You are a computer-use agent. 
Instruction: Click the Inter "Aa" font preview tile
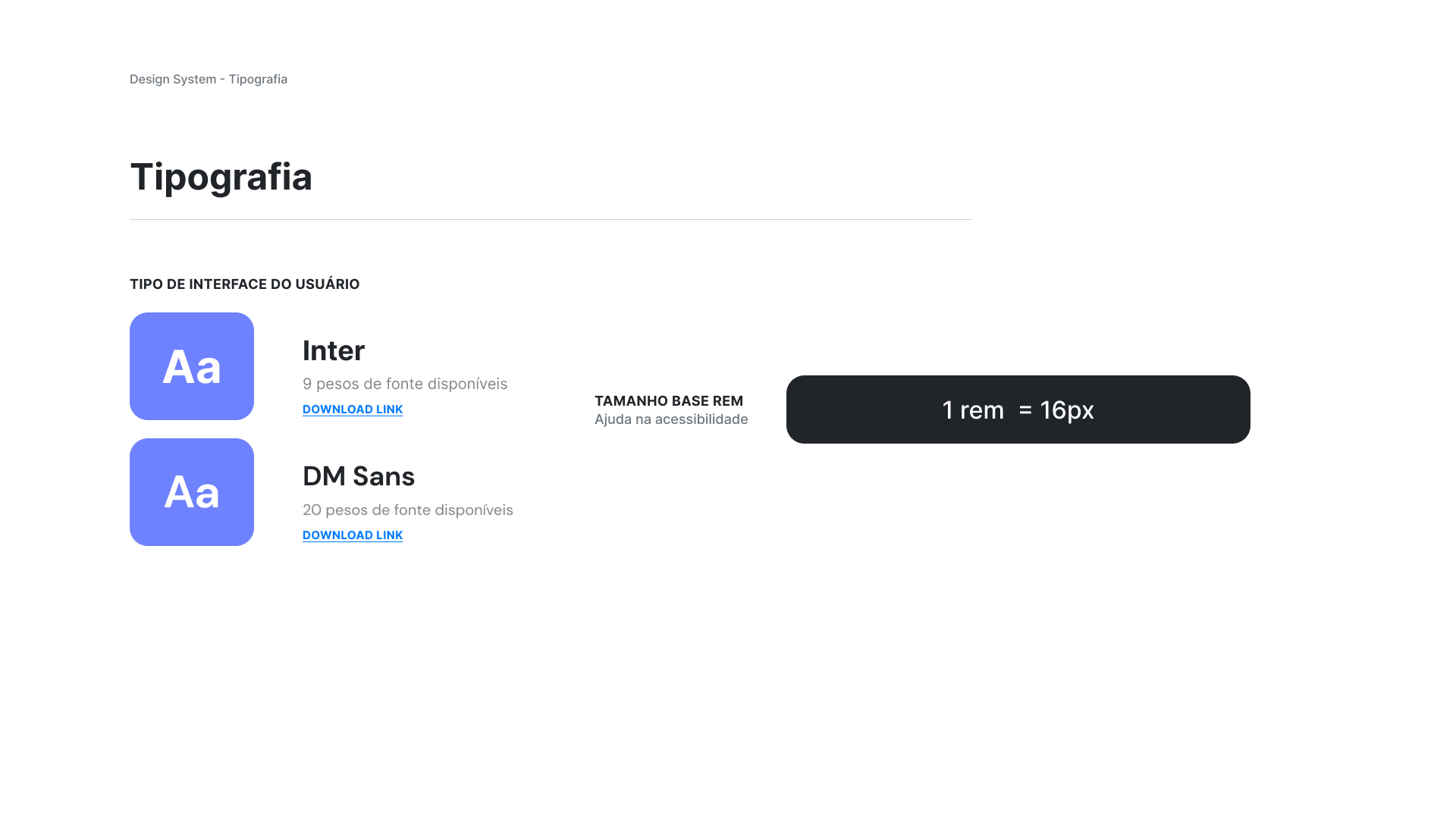tap(192, 366)
